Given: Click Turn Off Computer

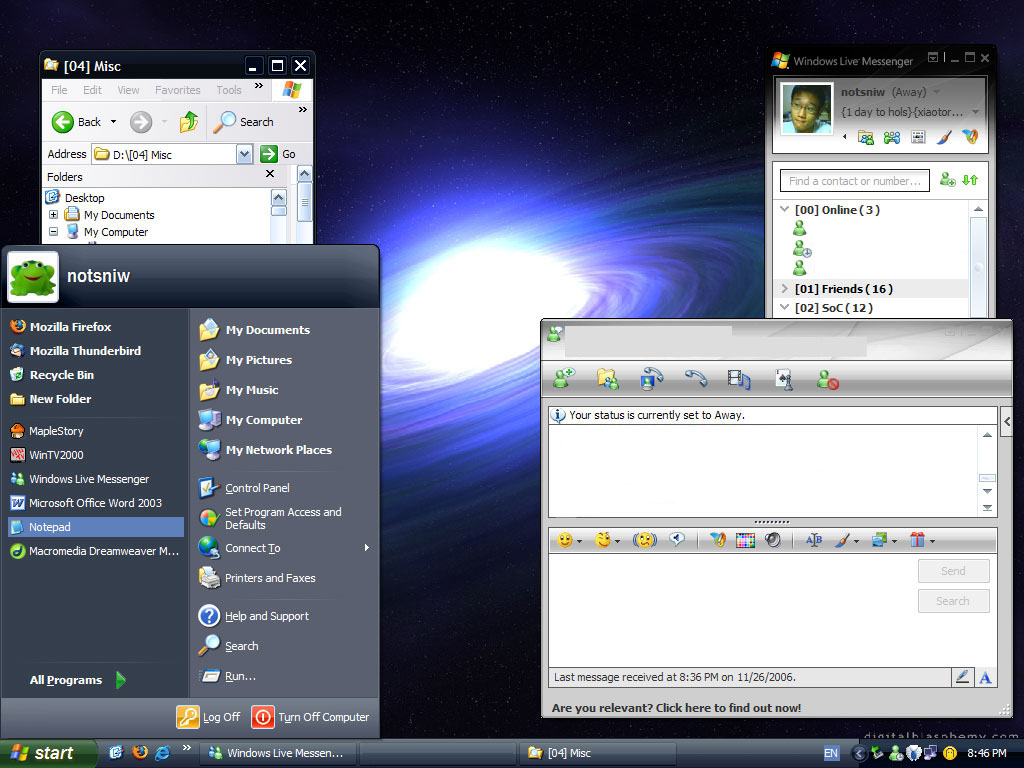Looking at the screenshot, I should [311, 717].
